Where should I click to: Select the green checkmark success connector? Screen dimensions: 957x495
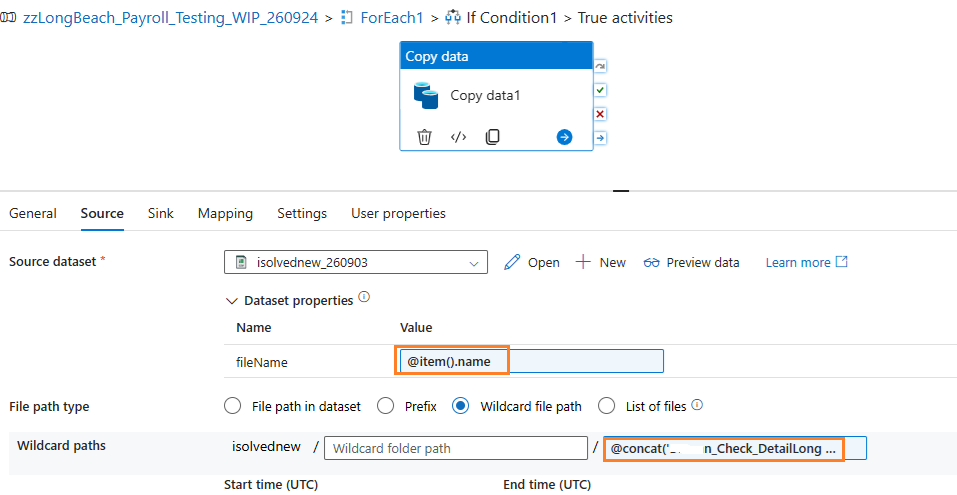tap(601, 90)
